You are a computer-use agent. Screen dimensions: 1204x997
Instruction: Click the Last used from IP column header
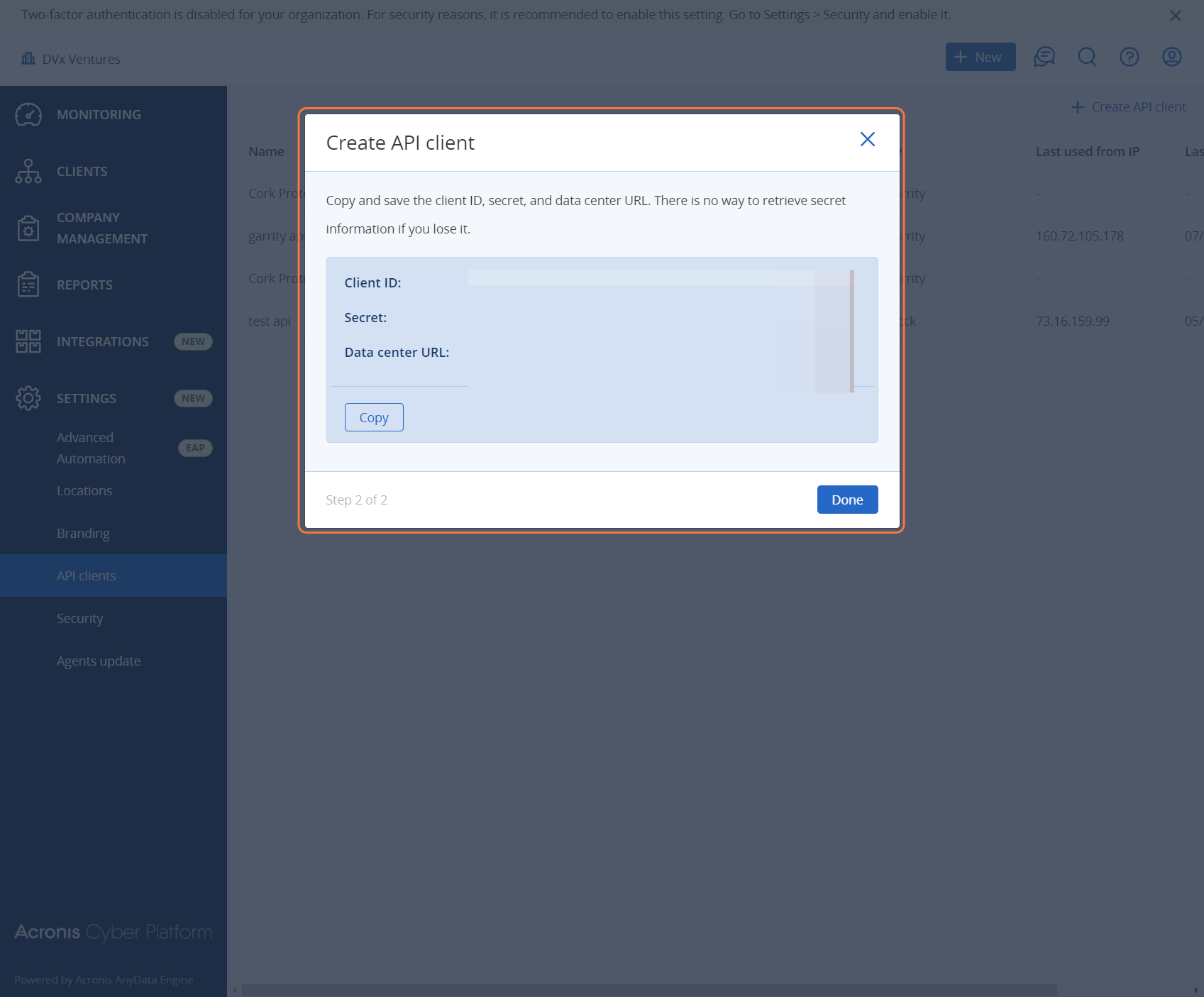1087,151
